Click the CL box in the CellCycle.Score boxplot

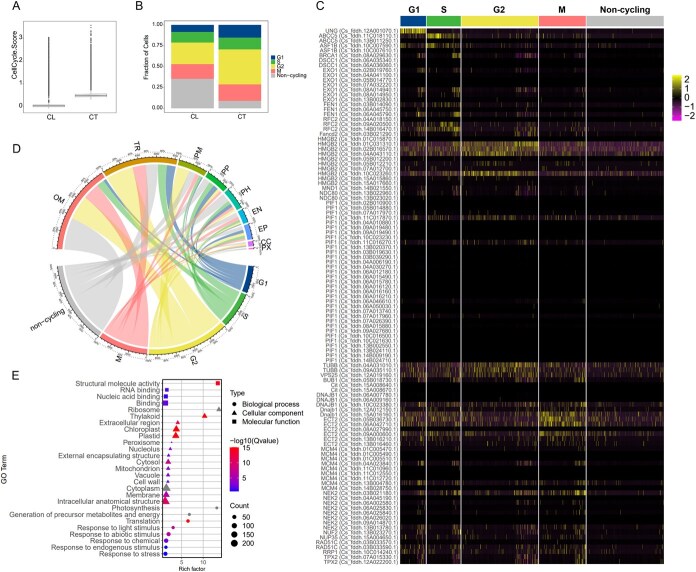(49, 106)
